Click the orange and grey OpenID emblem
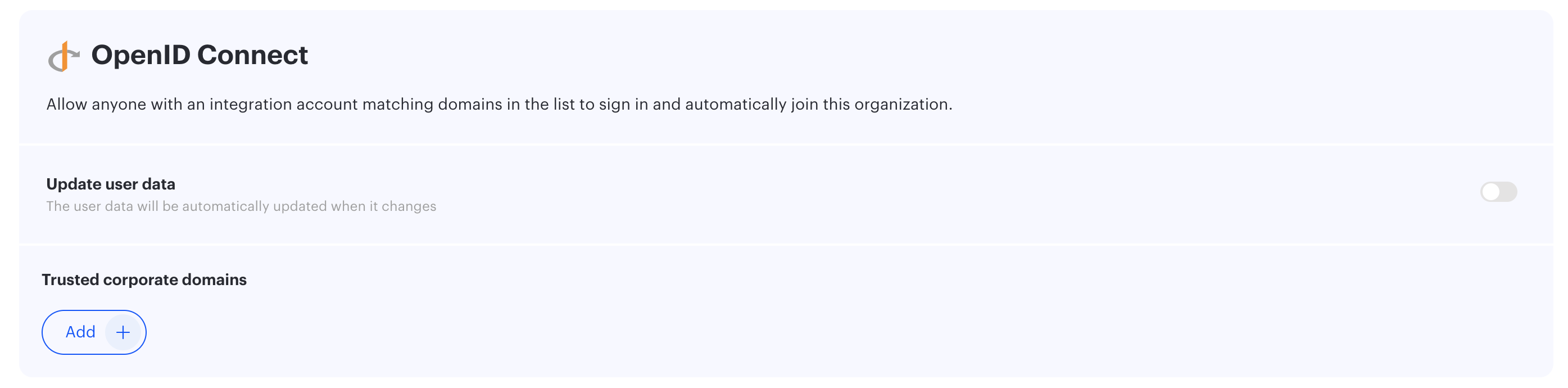Image resolution: width=1568 pixels, height=388 pixels. 64,56
